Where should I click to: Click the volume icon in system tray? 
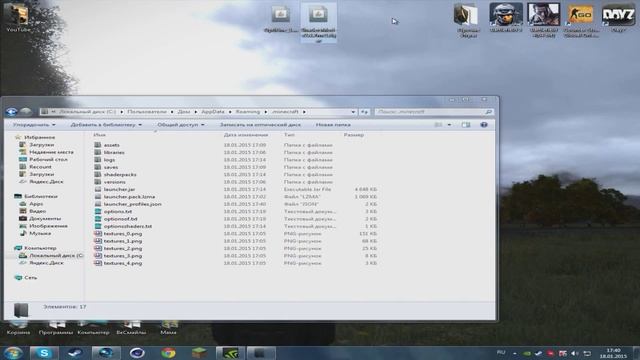(x=575, y=353)
